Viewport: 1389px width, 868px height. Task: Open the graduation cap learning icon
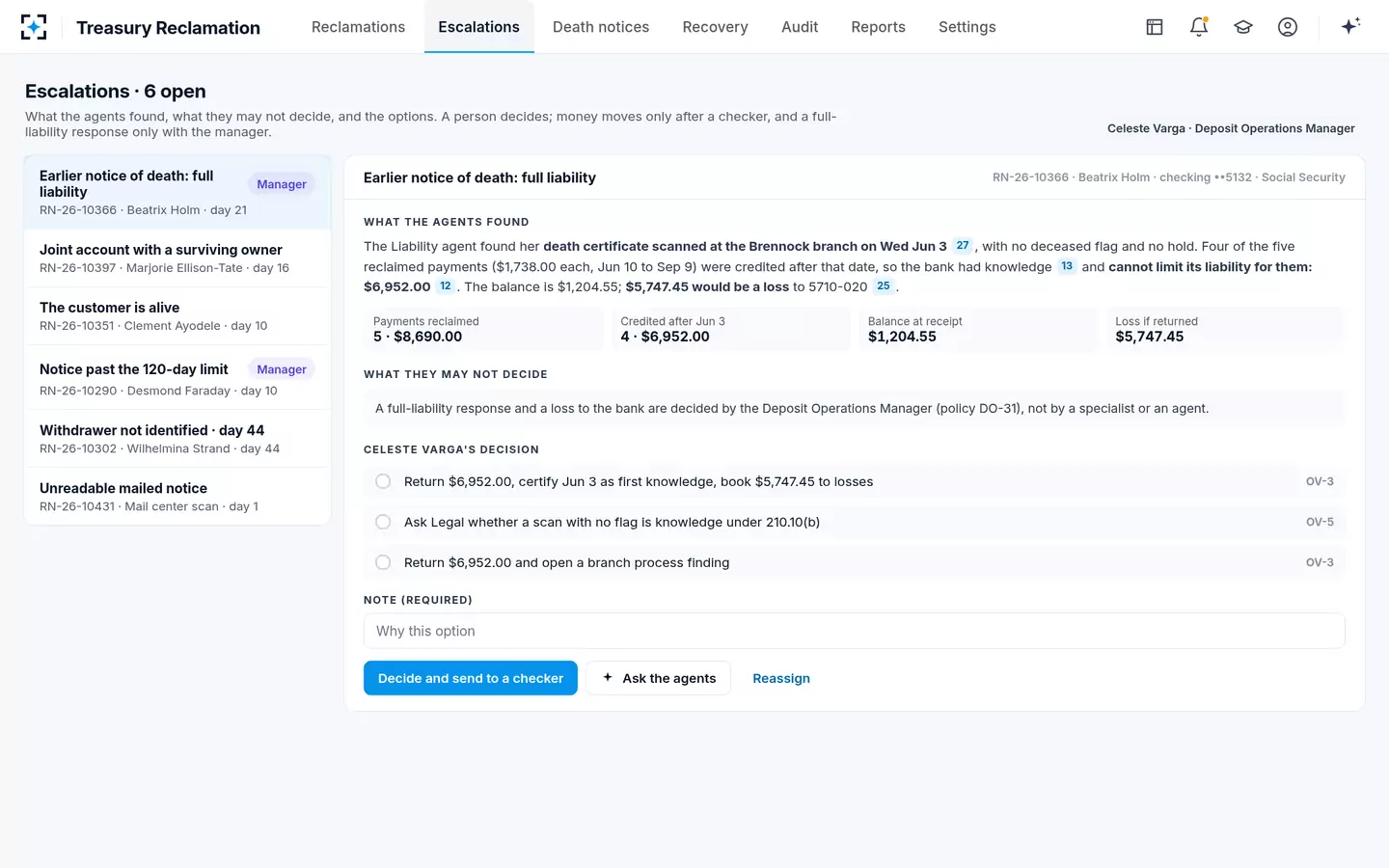(x=1243, y=27)
